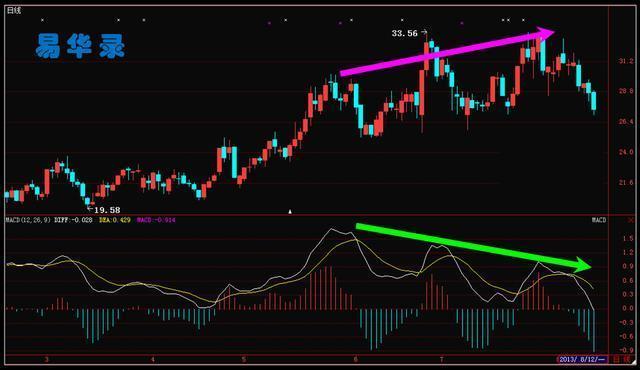The width and height of the screenshot is (640, 370).
Task: Select month 6 on the time axis
Action: pyautogui.click(x=356, y=359)
